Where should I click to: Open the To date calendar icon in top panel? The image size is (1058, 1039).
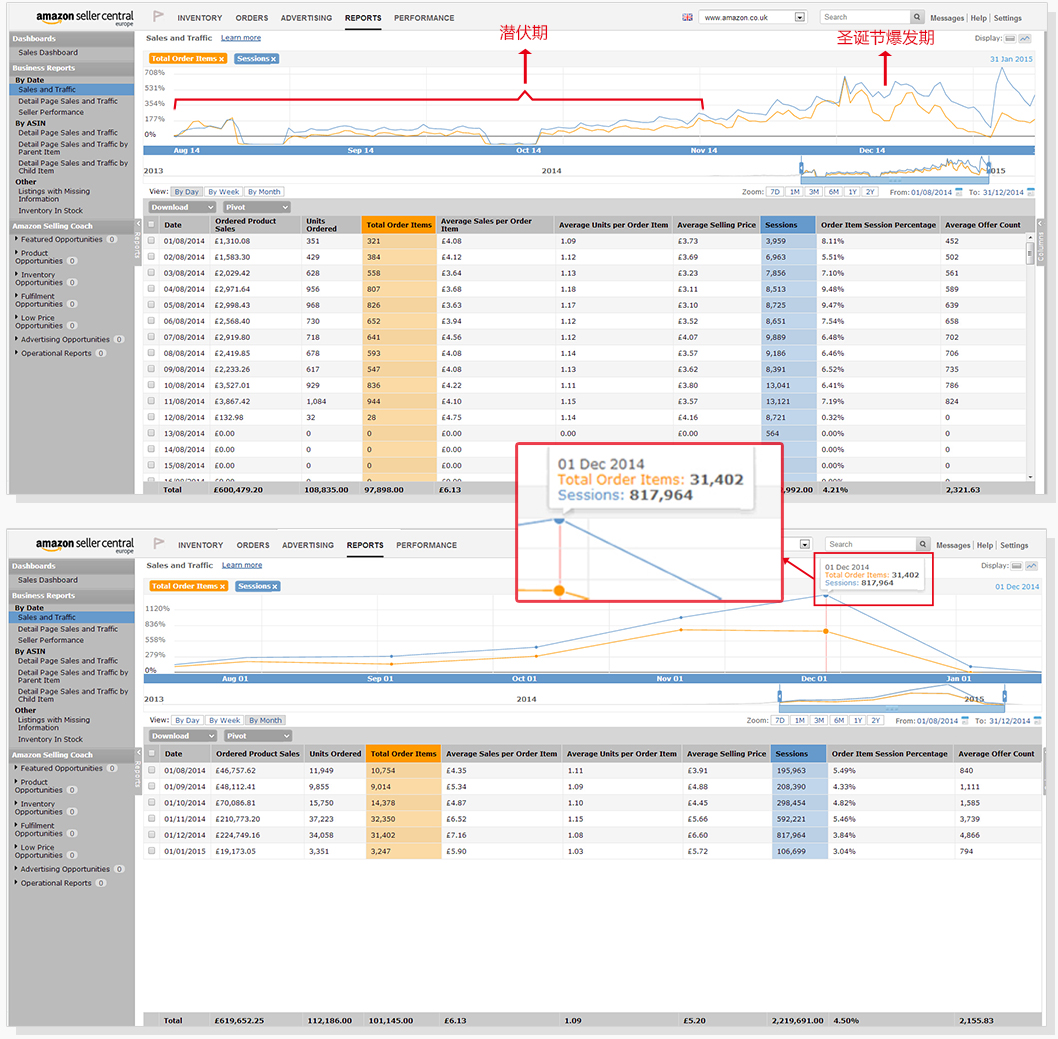point(1031,192)
